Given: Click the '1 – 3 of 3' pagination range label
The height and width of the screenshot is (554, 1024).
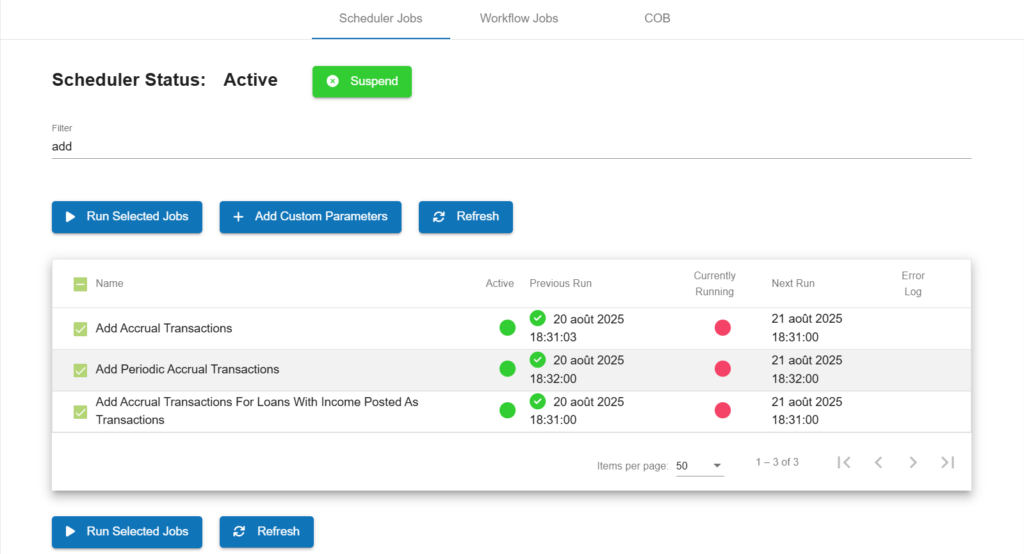Looking at the screenshot, I should 777,463.
